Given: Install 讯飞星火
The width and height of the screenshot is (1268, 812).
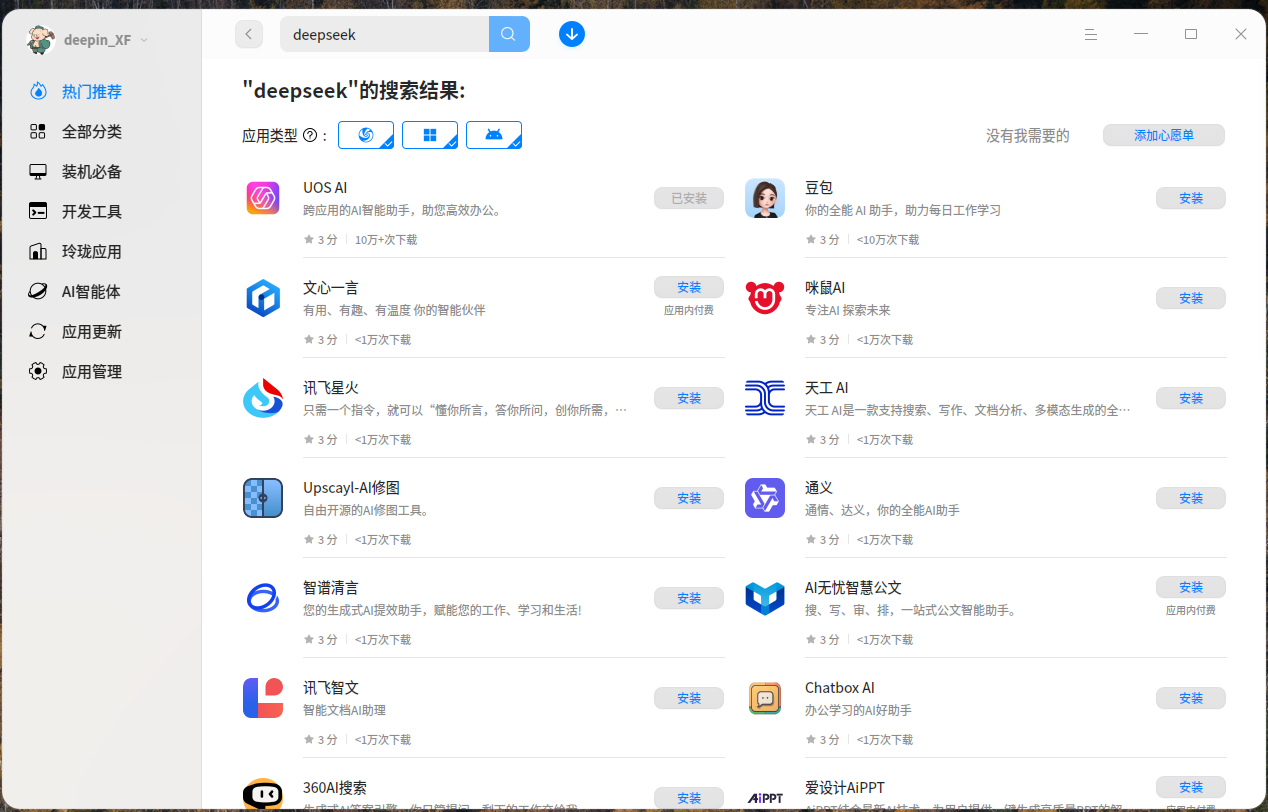Looking at the screenshot, I should pos(689,398).
